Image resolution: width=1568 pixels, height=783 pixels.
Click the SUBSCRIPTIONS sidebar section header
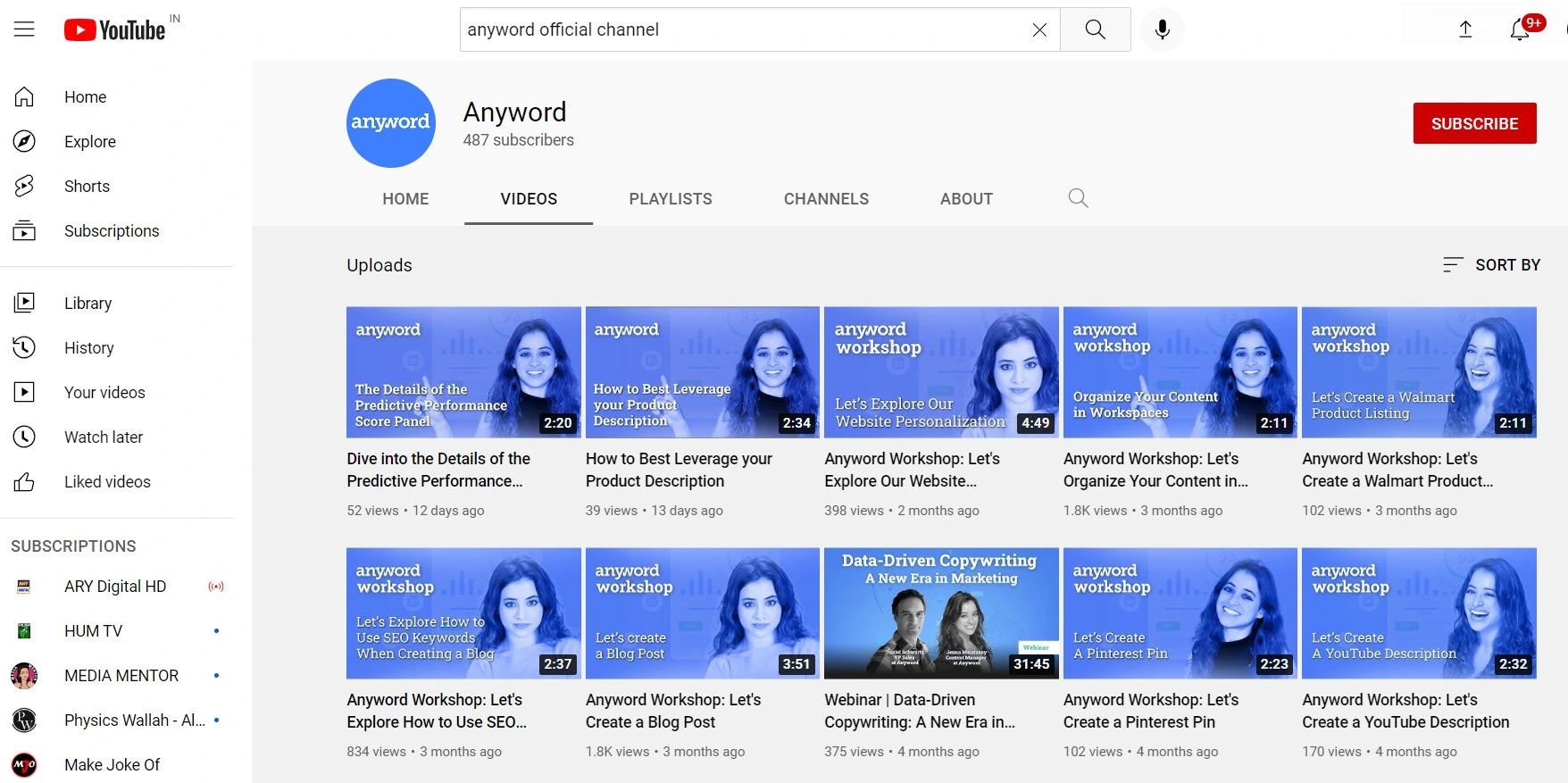(73, 546)
